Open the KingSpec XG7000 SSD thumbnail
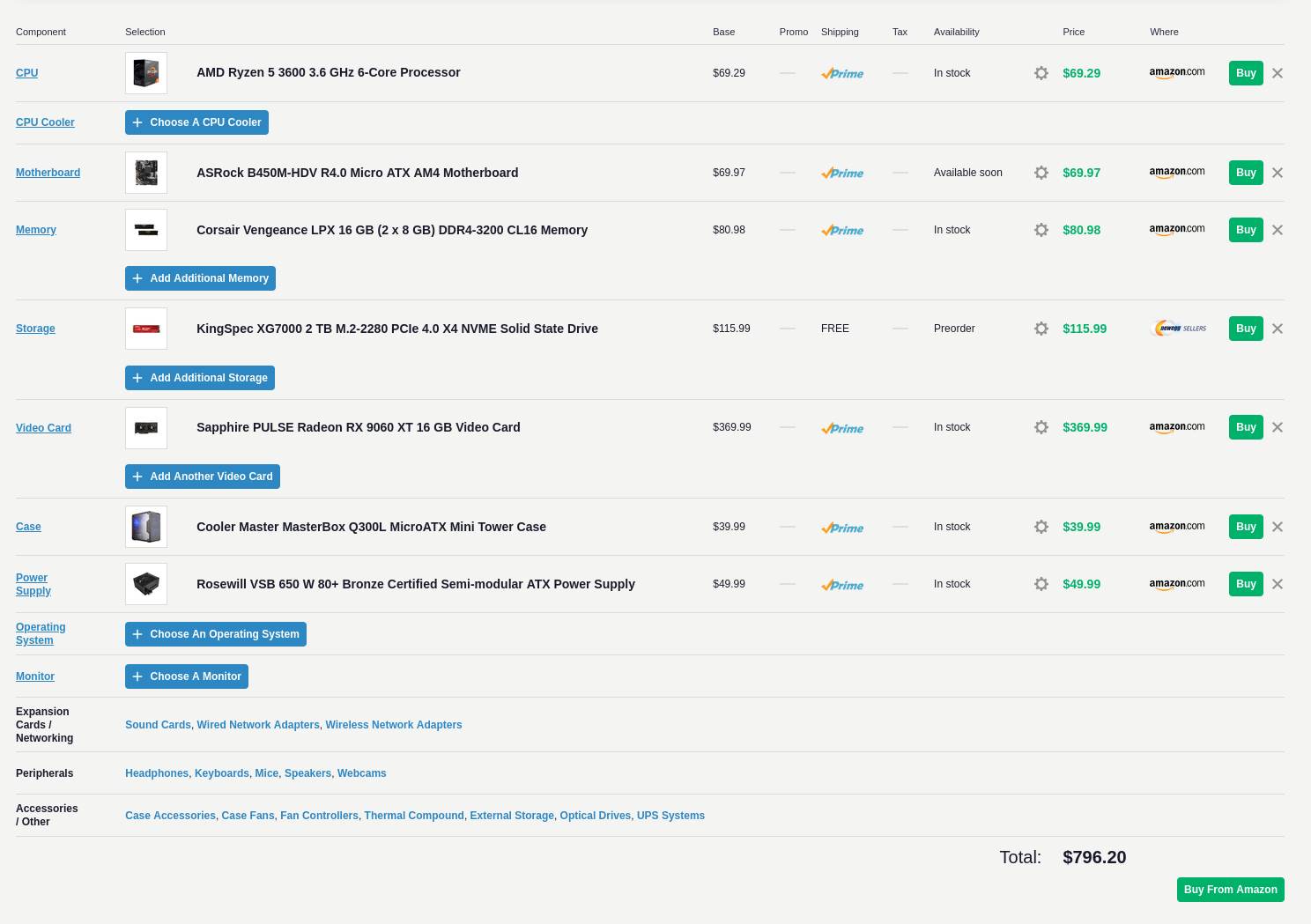 point(146,329)
